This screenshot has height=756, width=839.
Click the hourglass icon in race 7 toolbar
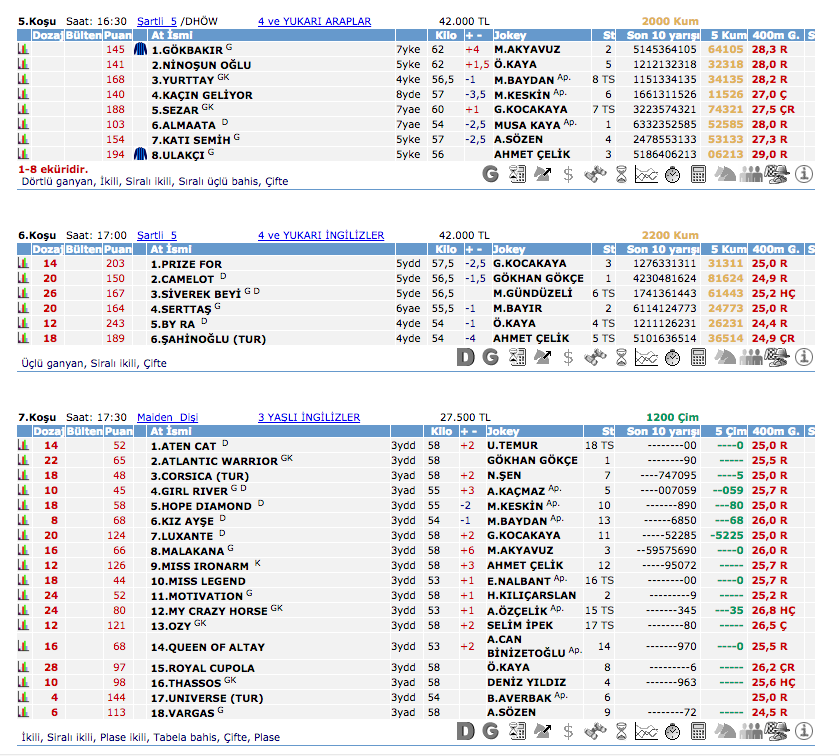[620, 731]
